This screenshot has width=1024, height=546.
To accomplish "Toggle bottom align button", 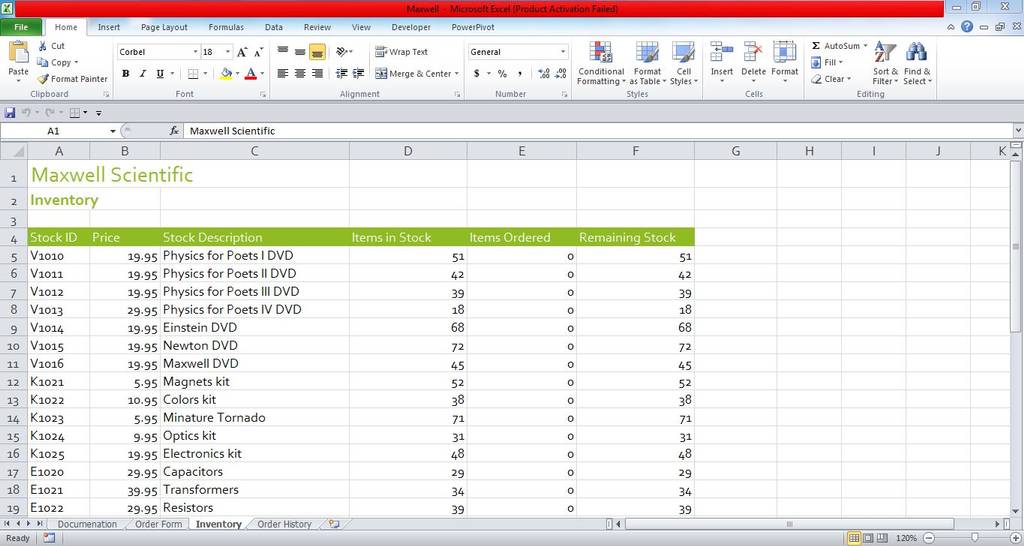I will tap(317, 52).
